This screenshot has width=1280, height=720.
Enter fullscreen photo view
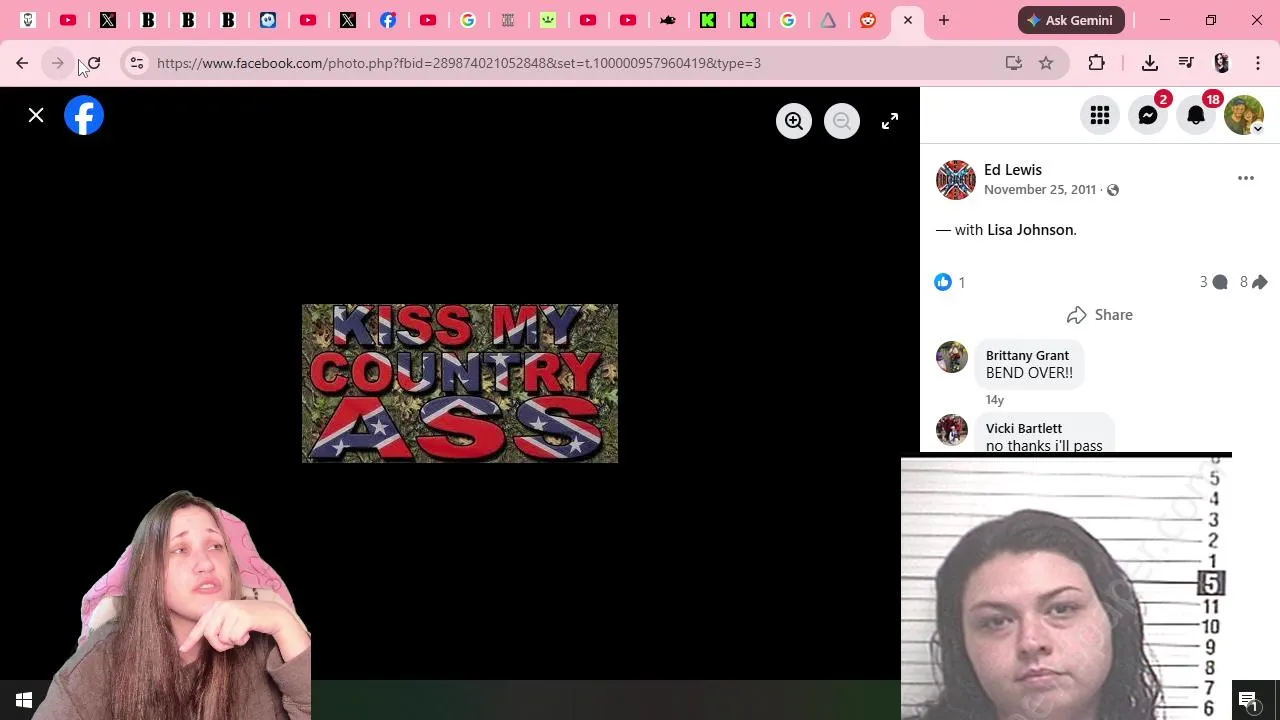[890, 121]
